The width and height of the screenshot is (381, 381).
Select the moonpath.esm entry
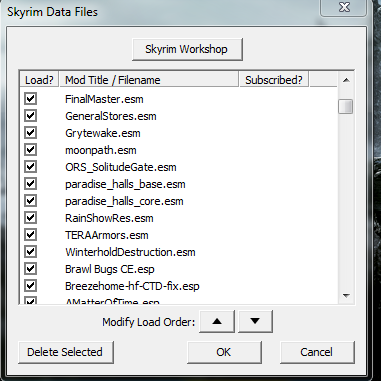pyautogui.click(x=101, y=150)
